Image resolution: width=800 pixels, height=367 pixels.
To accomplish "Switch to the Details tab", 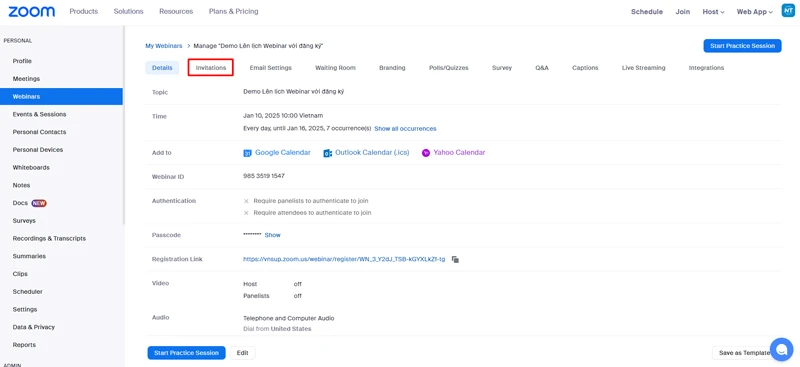I will pyautogui.click(x=162, y=68).
